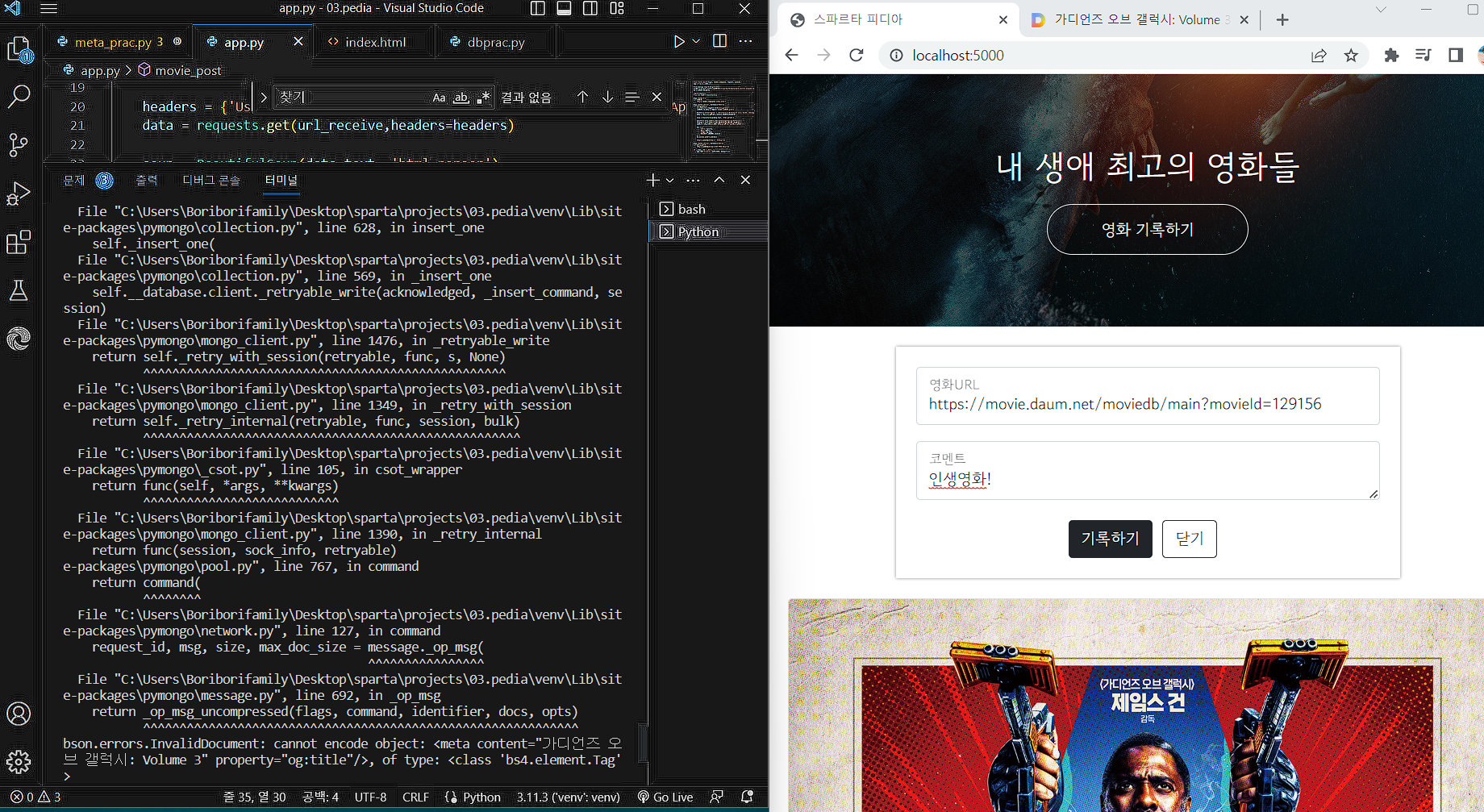Switch to meta_prac.py editor tab
Viewport: 1484px width, 812px height.
(118, 42)
